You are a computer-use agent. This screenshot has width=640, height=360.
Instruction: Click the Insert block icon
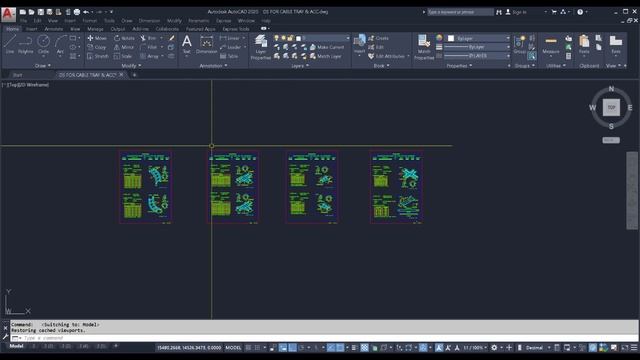359,44
